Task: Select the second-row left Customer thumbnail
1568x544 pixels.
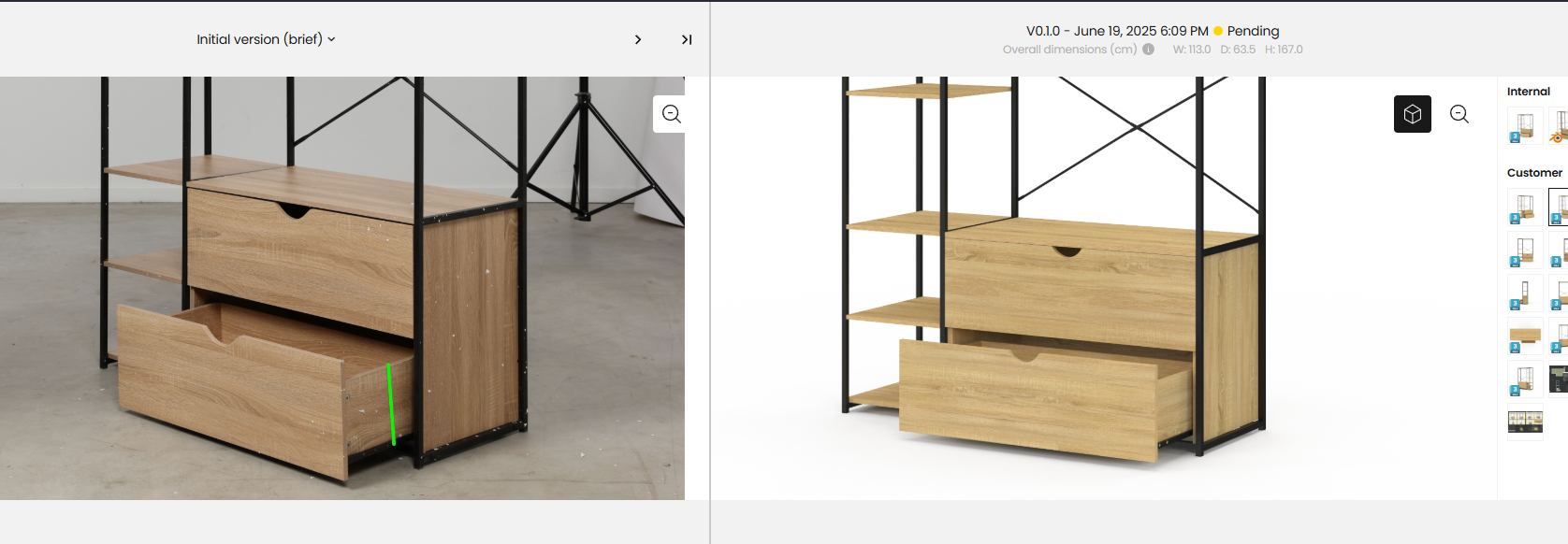Action: point(1525,250)
